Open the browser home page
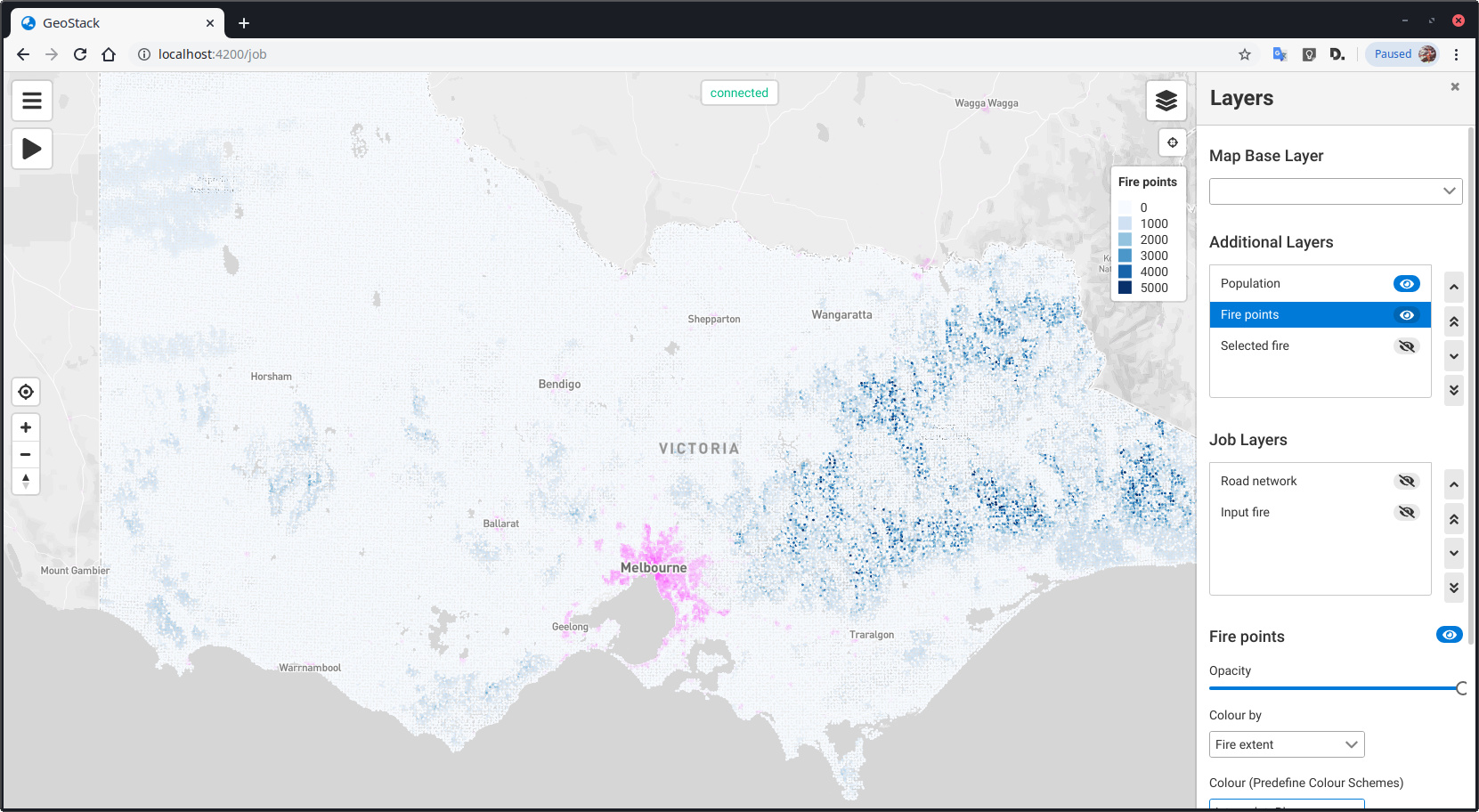The width and height of the screenshot is (1479, 812). [x=109, y=54]
